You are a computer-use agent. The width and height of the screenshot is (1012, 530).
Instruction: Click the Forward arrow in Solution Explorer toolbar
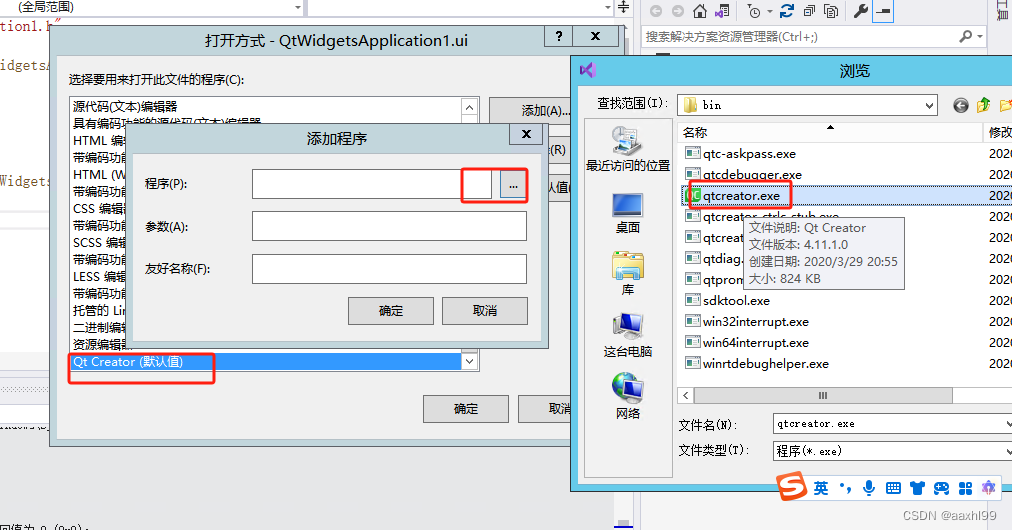click(x=678, y=11)
